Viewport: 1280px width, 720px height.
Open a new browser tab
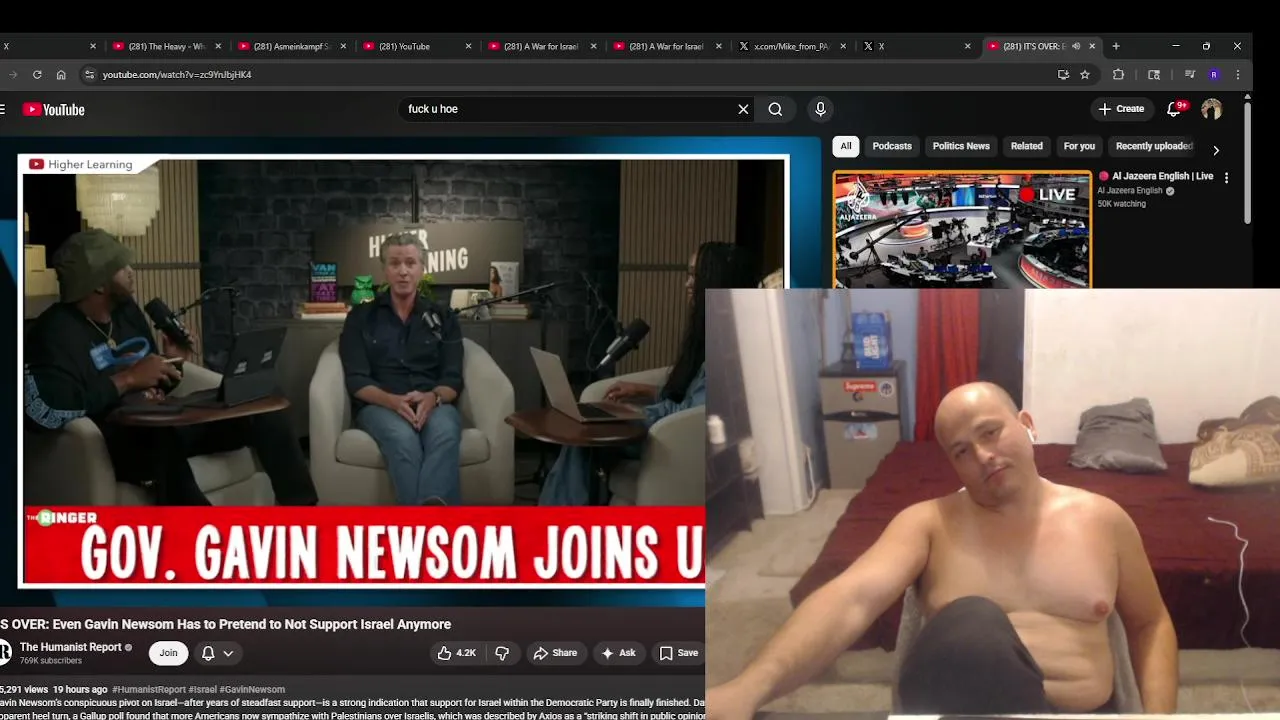1116,46
